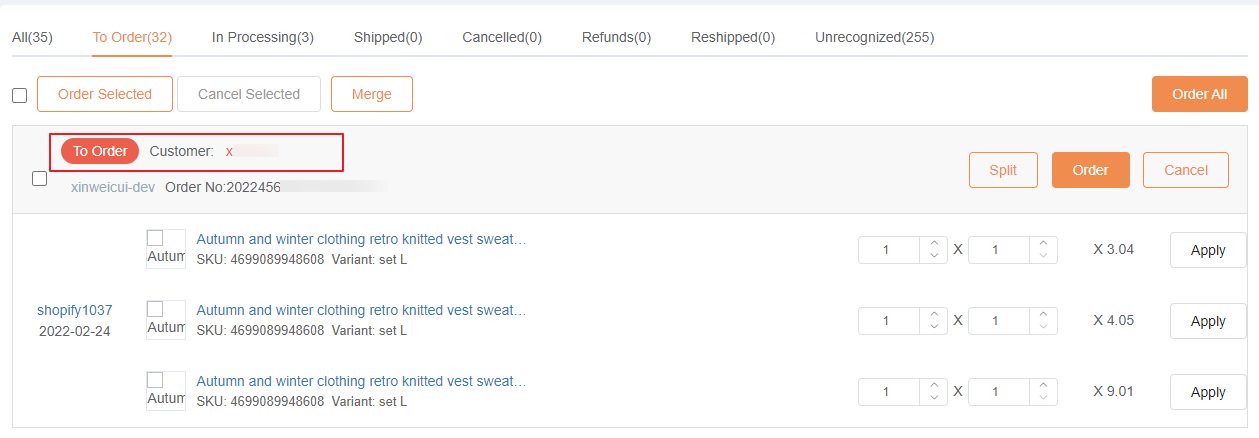This screenshot has height=438, width=1259.
Task: Go to the Shipped(0) tab
Action: 388,38
